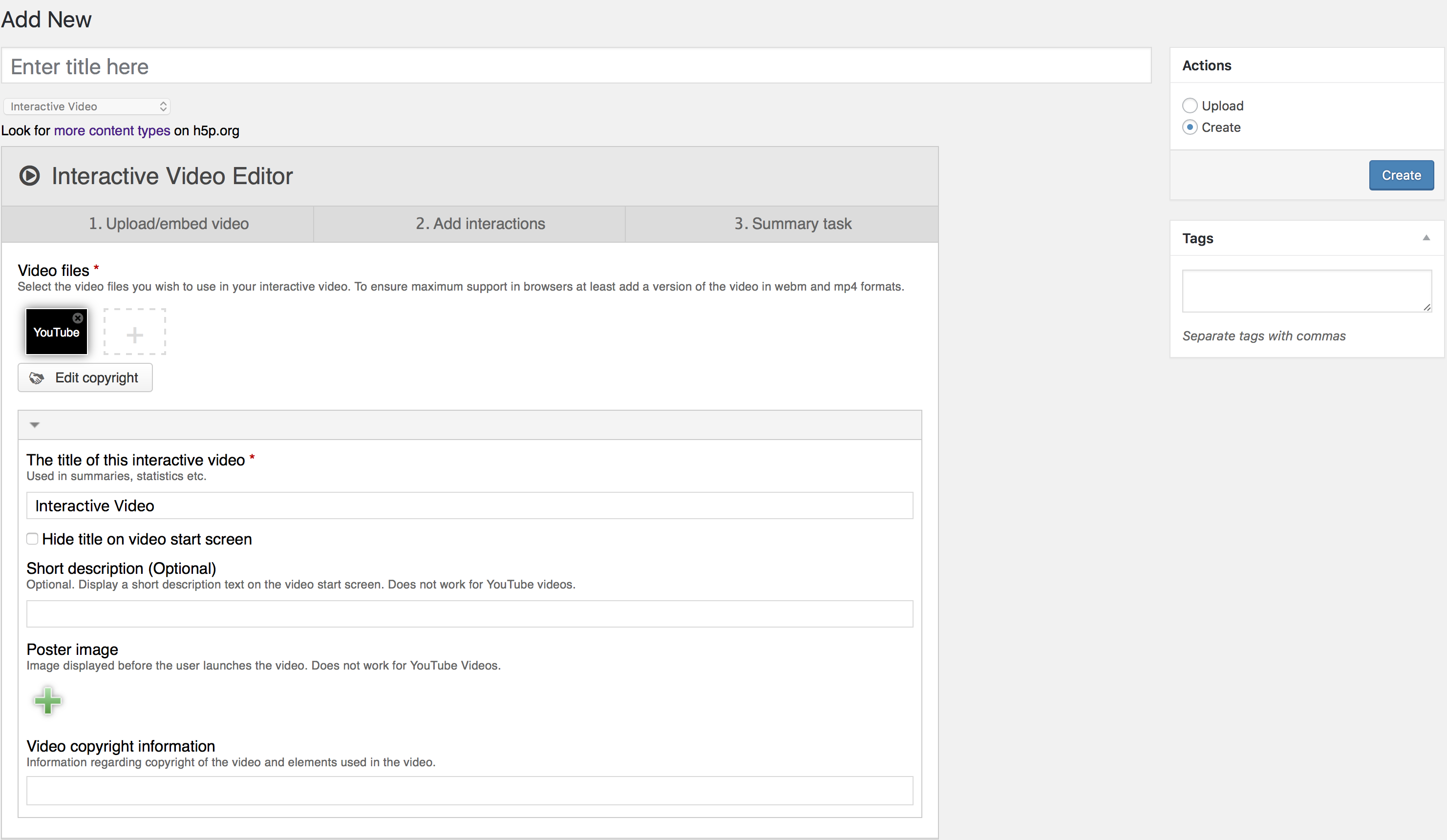Click the Tags text area
The image size is (1447, 840).
click(1307, 291)
